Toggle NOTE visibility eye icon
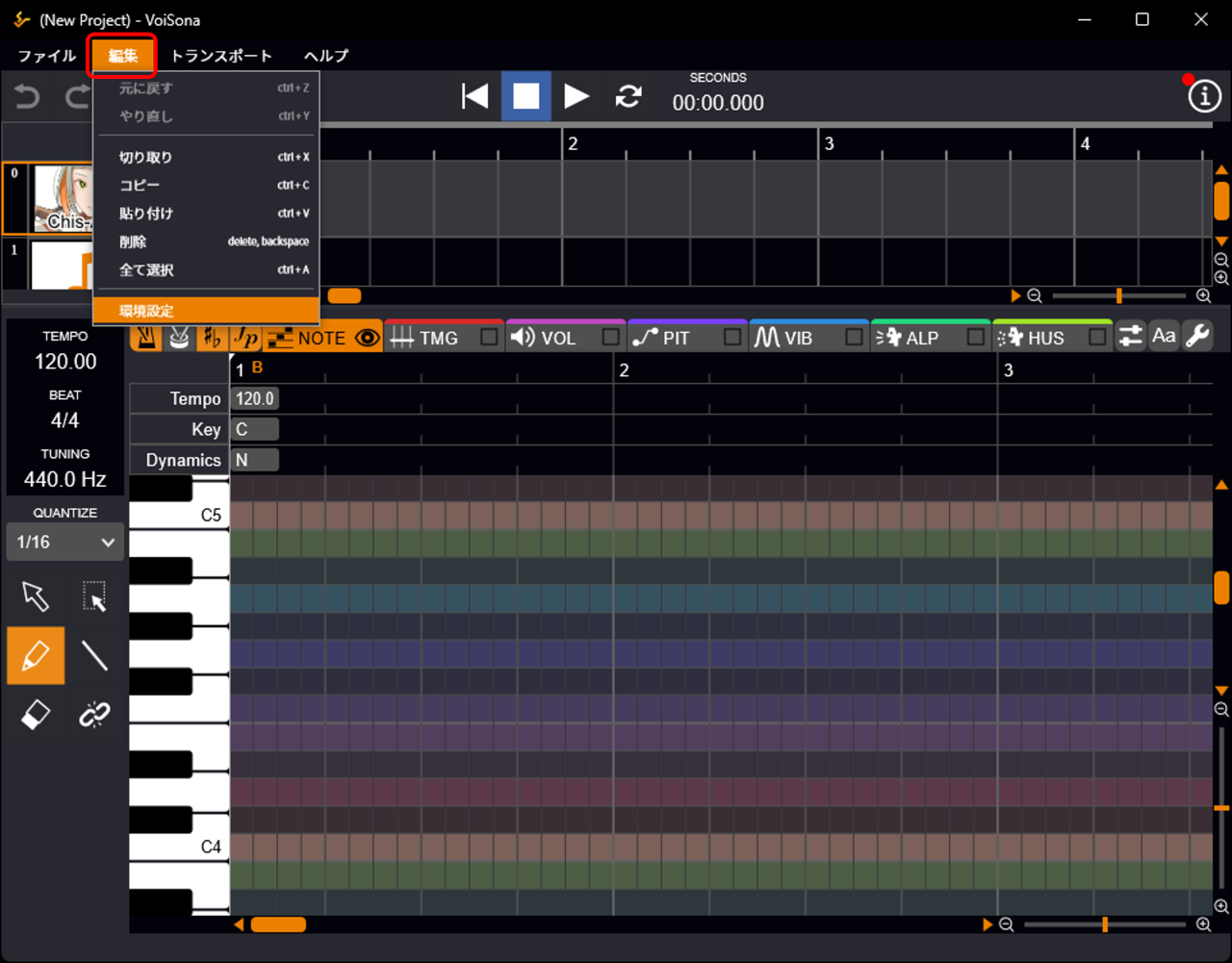Image resolution: width=1232 pixels, height=963 pixels. [x=367, y=338]
